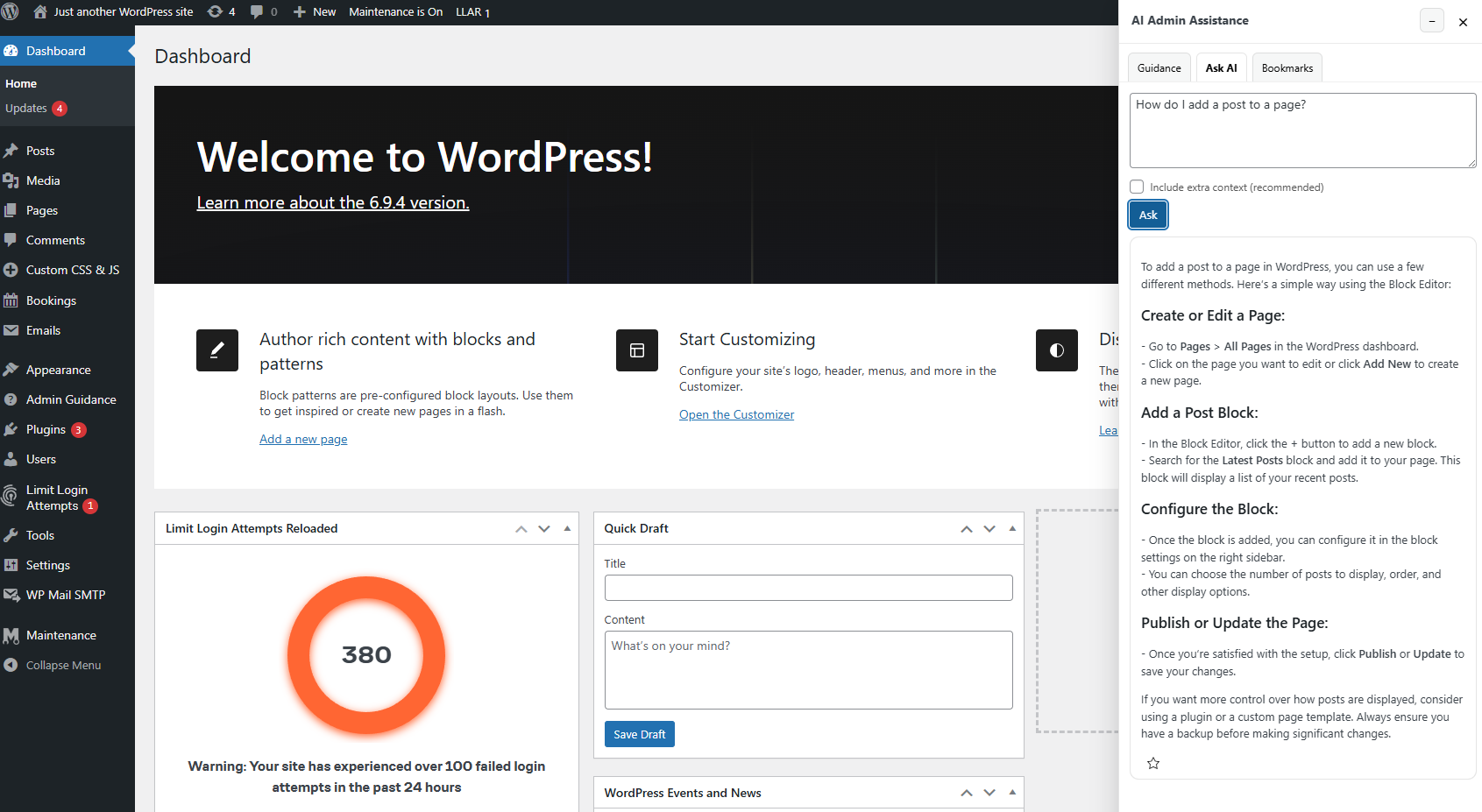This screenshot has width=1482, height=812.
Task: Click the Quick Draft Content box
Action: [808, 670]
